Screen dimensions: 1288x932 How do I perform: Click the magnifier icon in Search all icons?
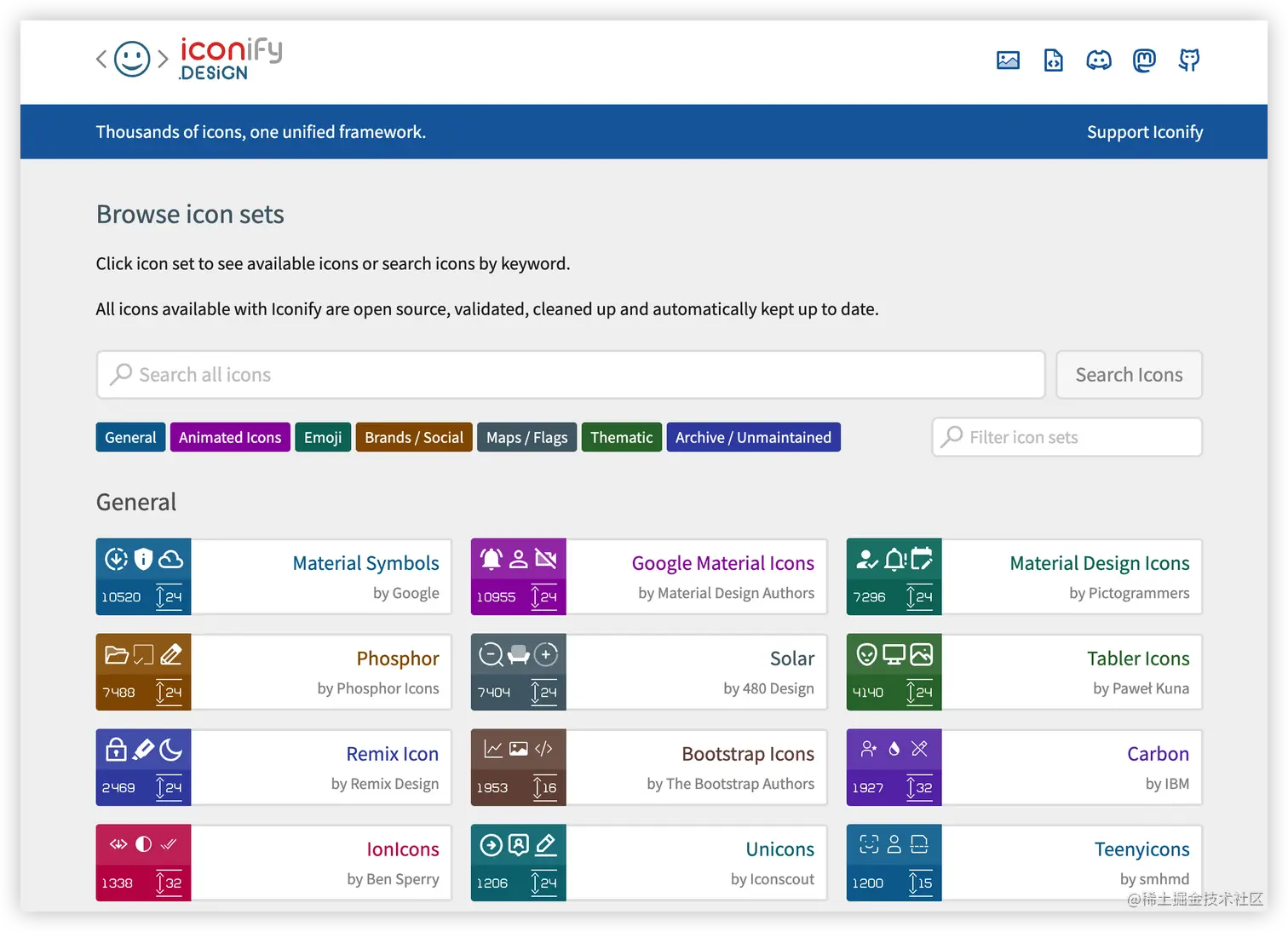click(x=121, y=375)
